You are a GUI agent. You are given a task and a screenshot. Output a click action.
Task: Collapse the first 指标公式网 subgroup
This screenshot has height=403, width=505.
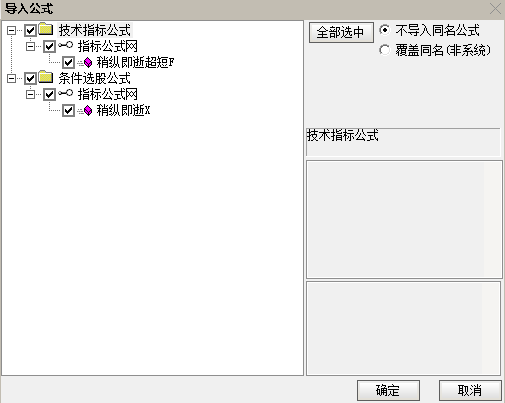30,47
